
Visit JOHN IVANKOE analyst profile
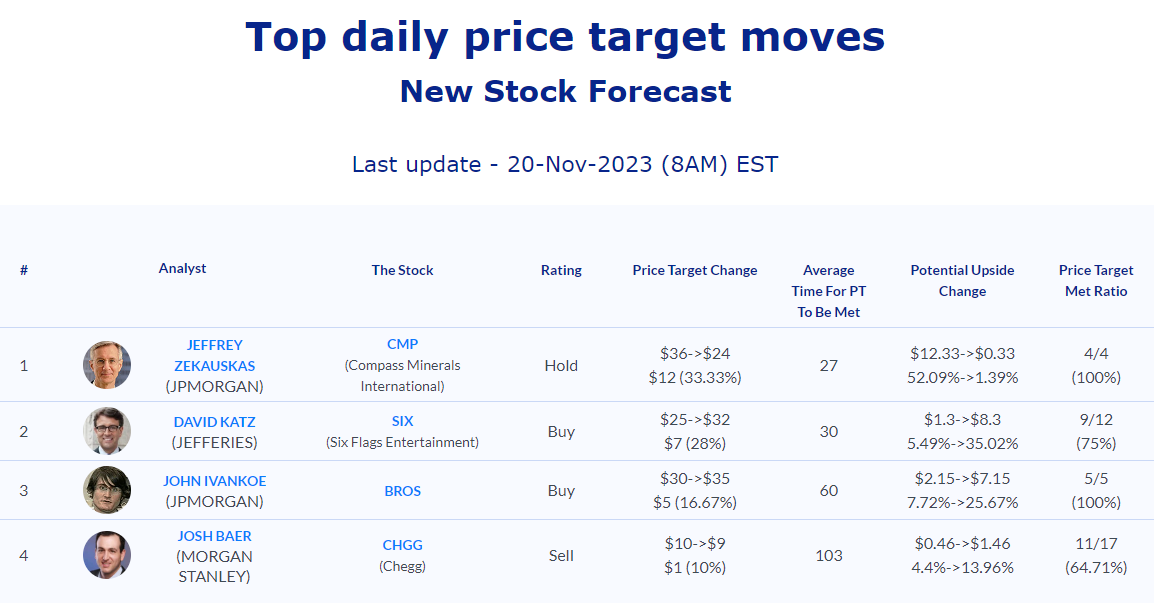tap(214, 481)
